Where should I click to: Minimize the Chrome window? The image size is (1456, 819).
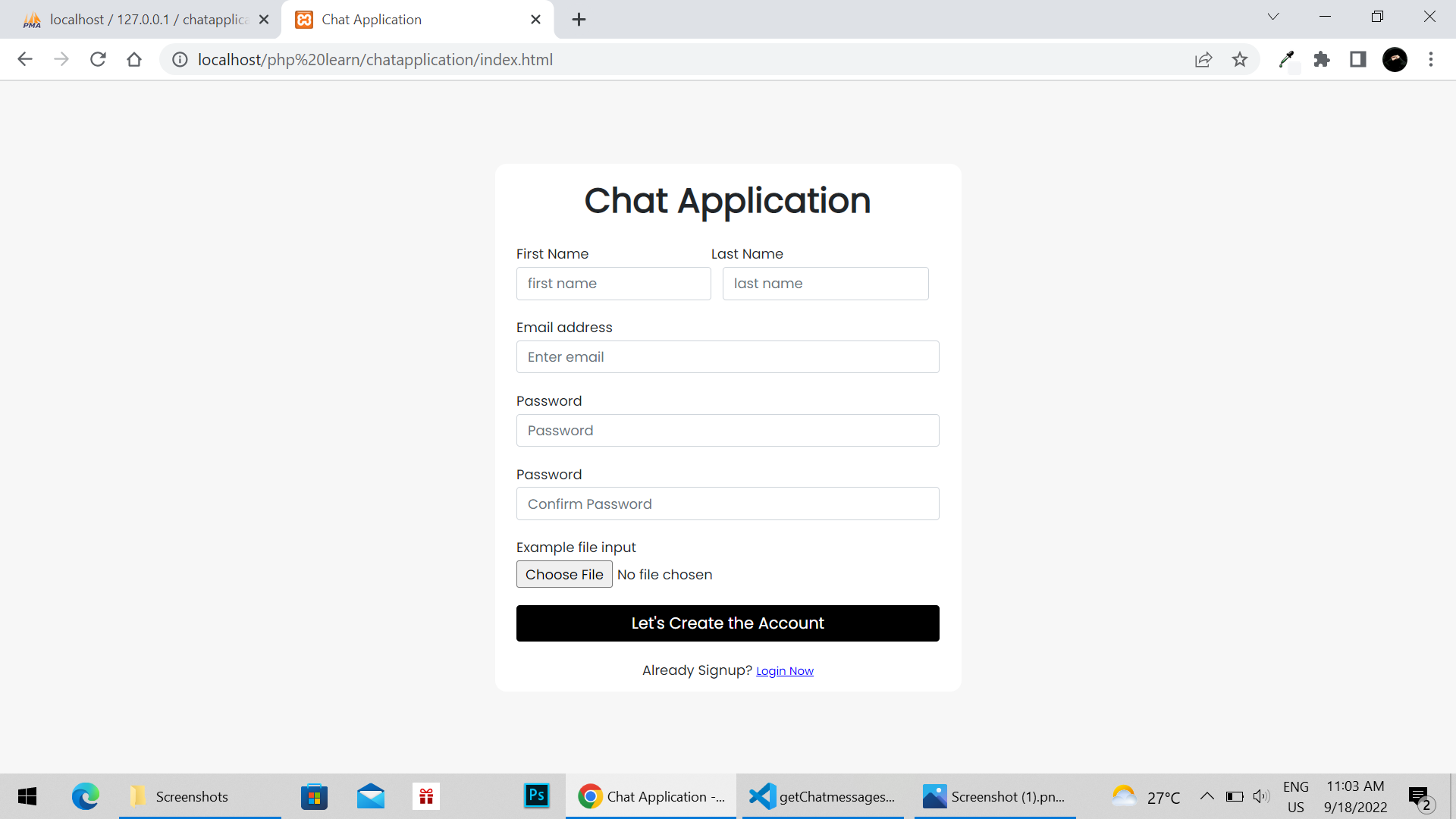(1325, 17)
